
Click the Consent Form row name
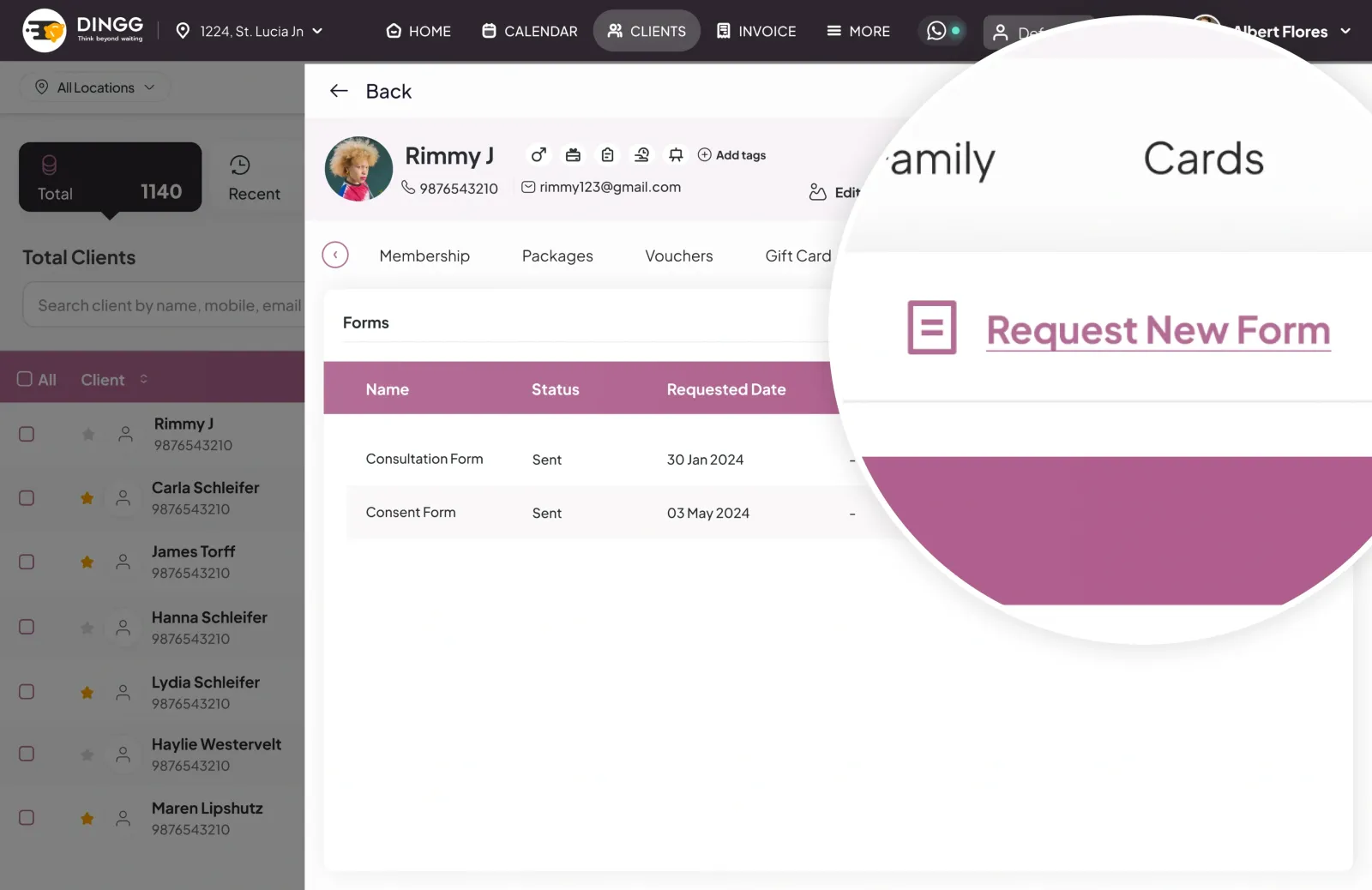(x=411, y=512)
